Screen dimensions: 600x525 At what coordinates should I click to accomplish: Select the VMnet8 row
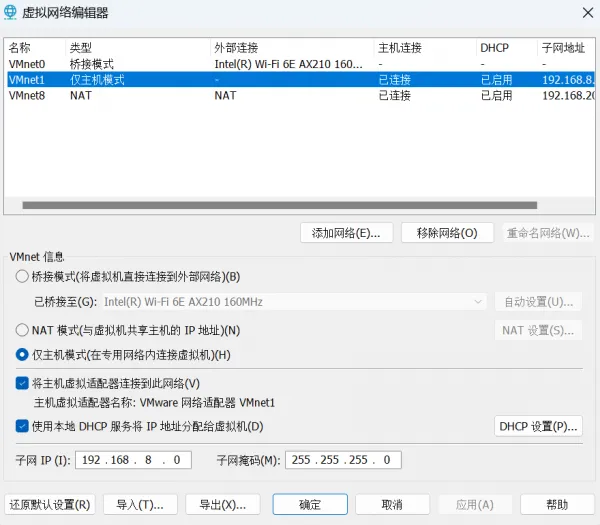coord(300,95)
